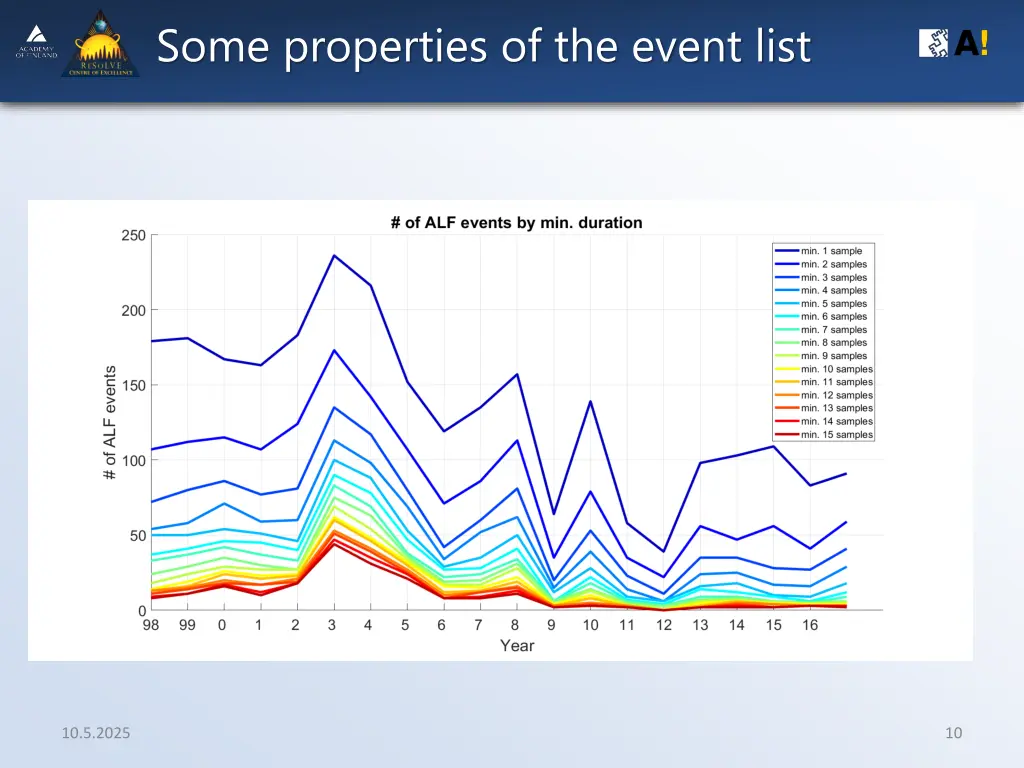Click y-axis tick value 50
This screenshot has height=768, width=1024.
138,536
